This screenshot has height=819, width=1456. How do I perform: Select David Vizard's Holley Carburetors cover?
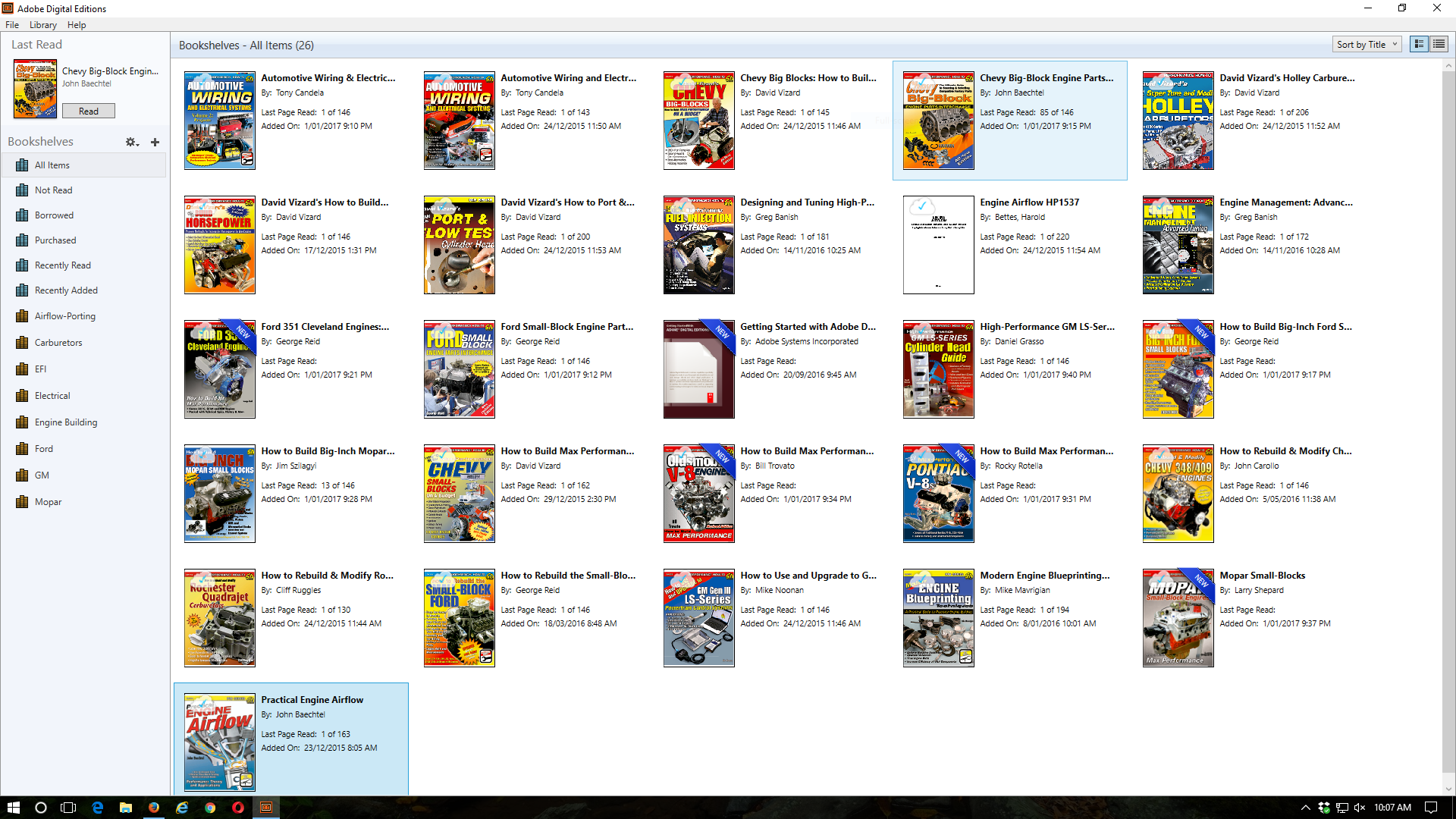(1178, 121)
